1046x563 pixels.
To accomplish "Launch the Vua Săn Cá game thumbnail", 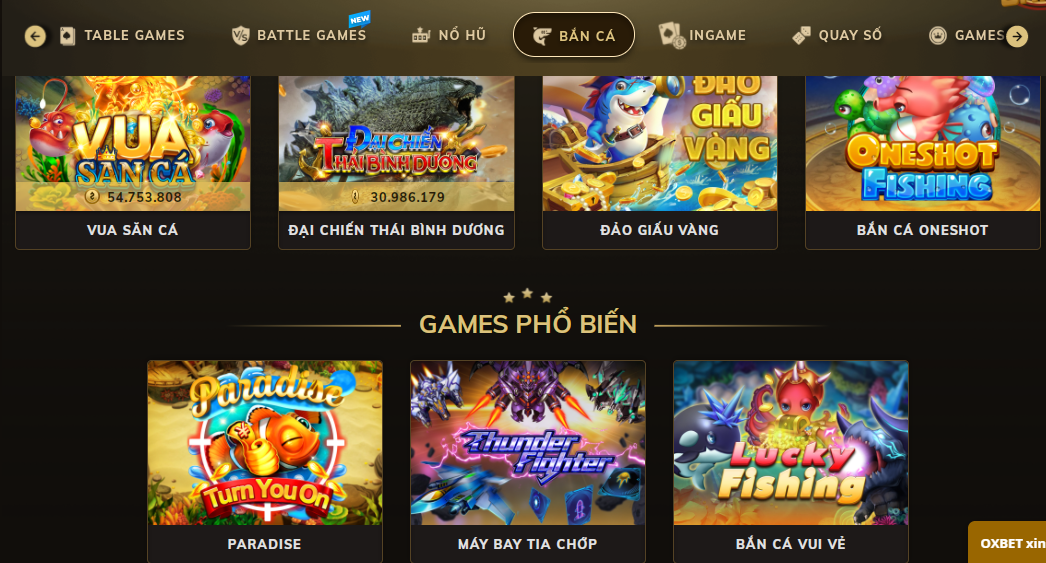I will click(133, 143).
